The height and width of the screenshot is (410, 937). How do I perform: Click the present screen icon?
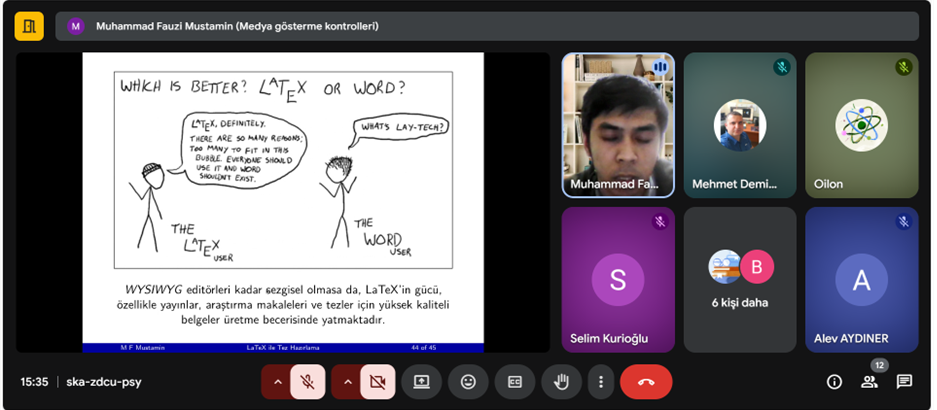point(421,381)
